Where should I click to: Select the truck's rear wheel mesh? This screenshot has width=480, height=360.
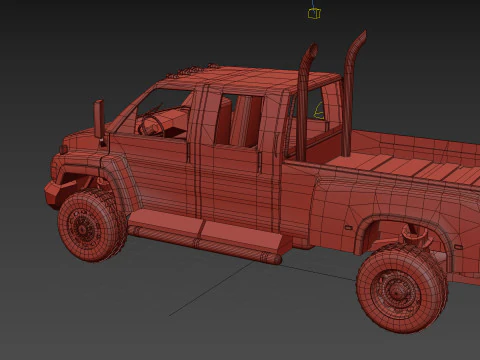[402, 289]
